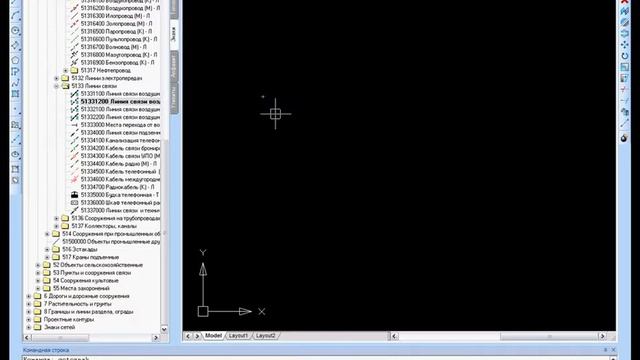
Task: Expand the Проектные контуры folder
Action: 29,320
